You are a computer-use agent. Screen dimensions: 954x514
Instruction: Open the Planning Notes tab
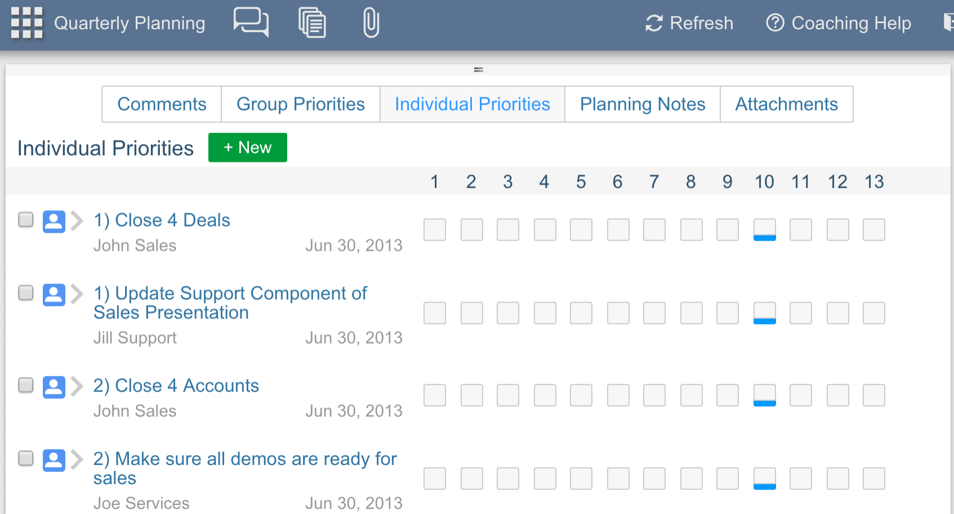642,104
